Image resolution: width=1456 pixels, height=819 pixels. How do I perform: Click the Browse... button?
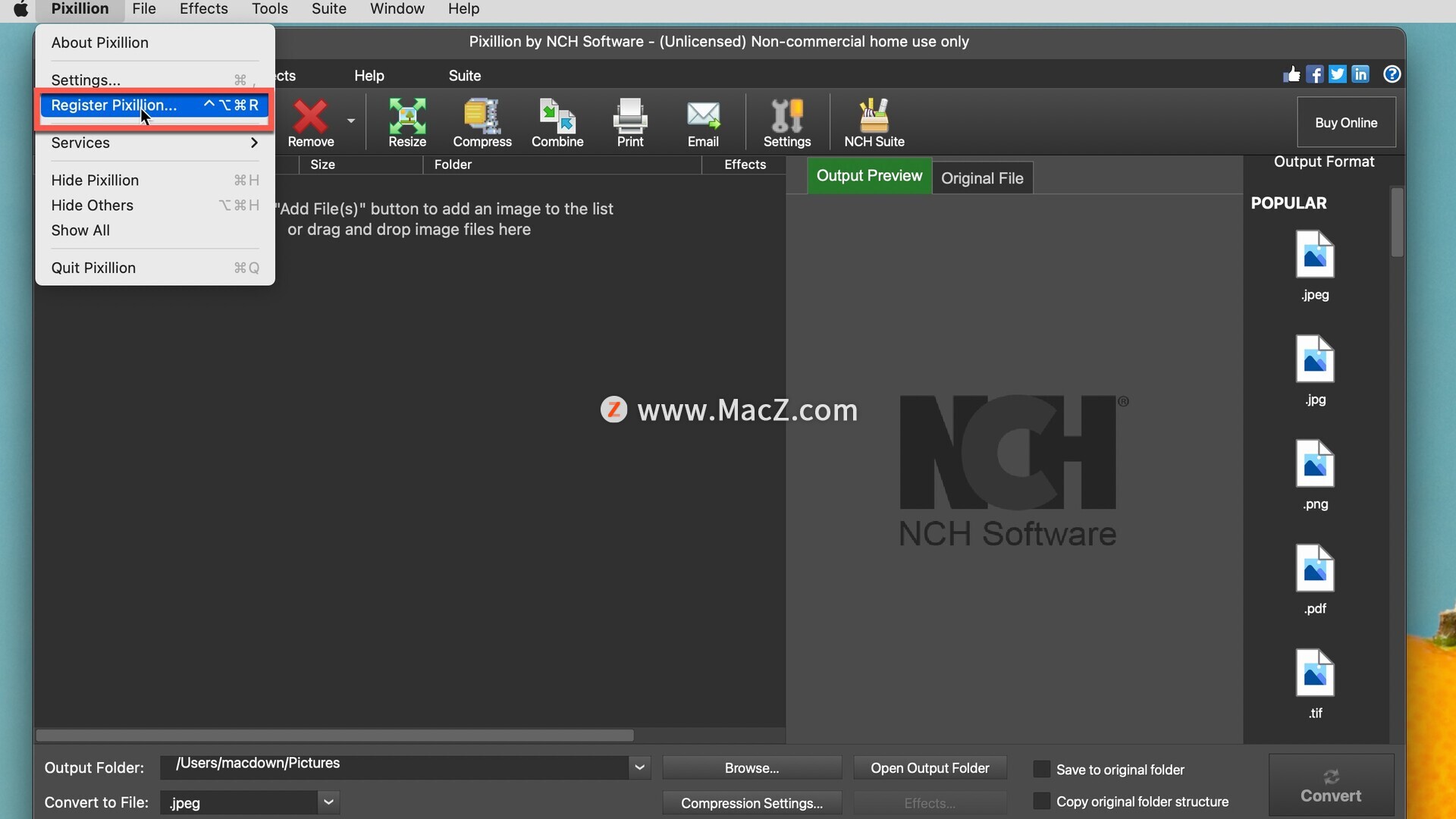click(751, 767)
